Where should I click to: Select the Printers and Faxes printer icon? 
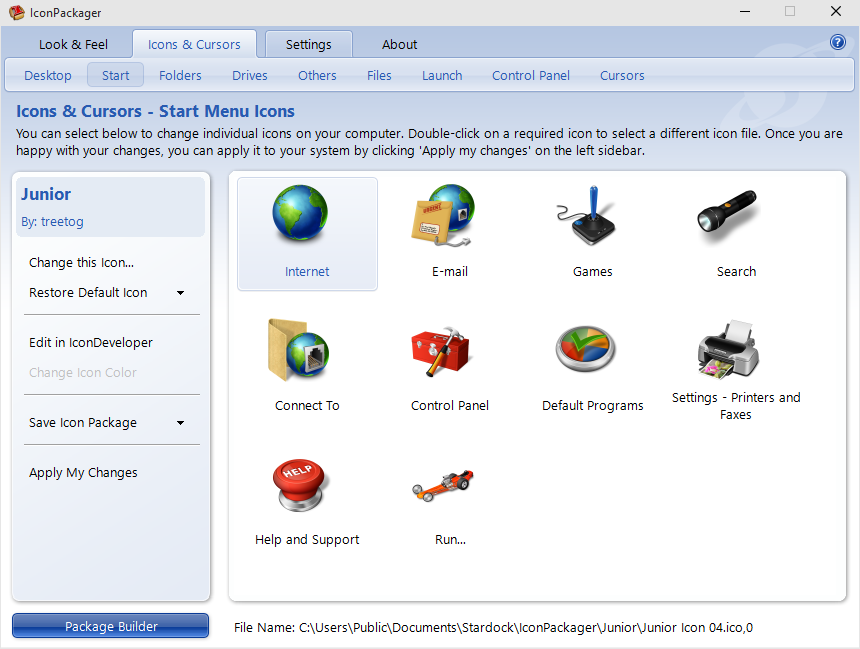click(728, 349)
